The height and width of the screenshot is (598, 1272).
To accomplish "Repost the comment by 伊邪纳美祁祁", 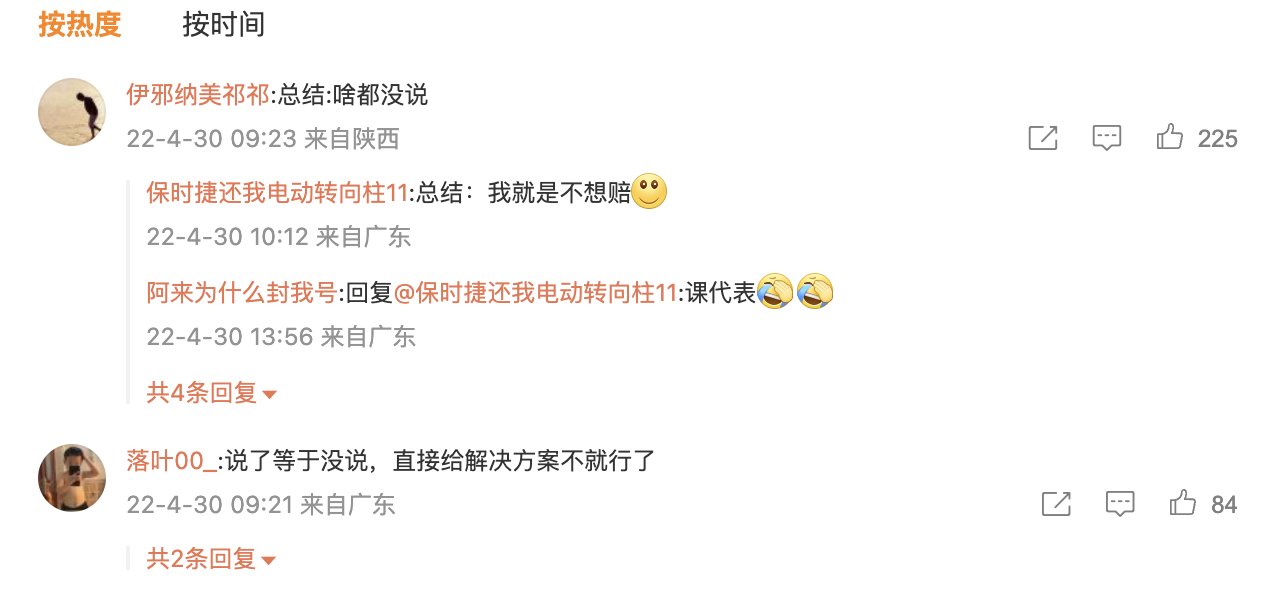I will point(1043,138).
